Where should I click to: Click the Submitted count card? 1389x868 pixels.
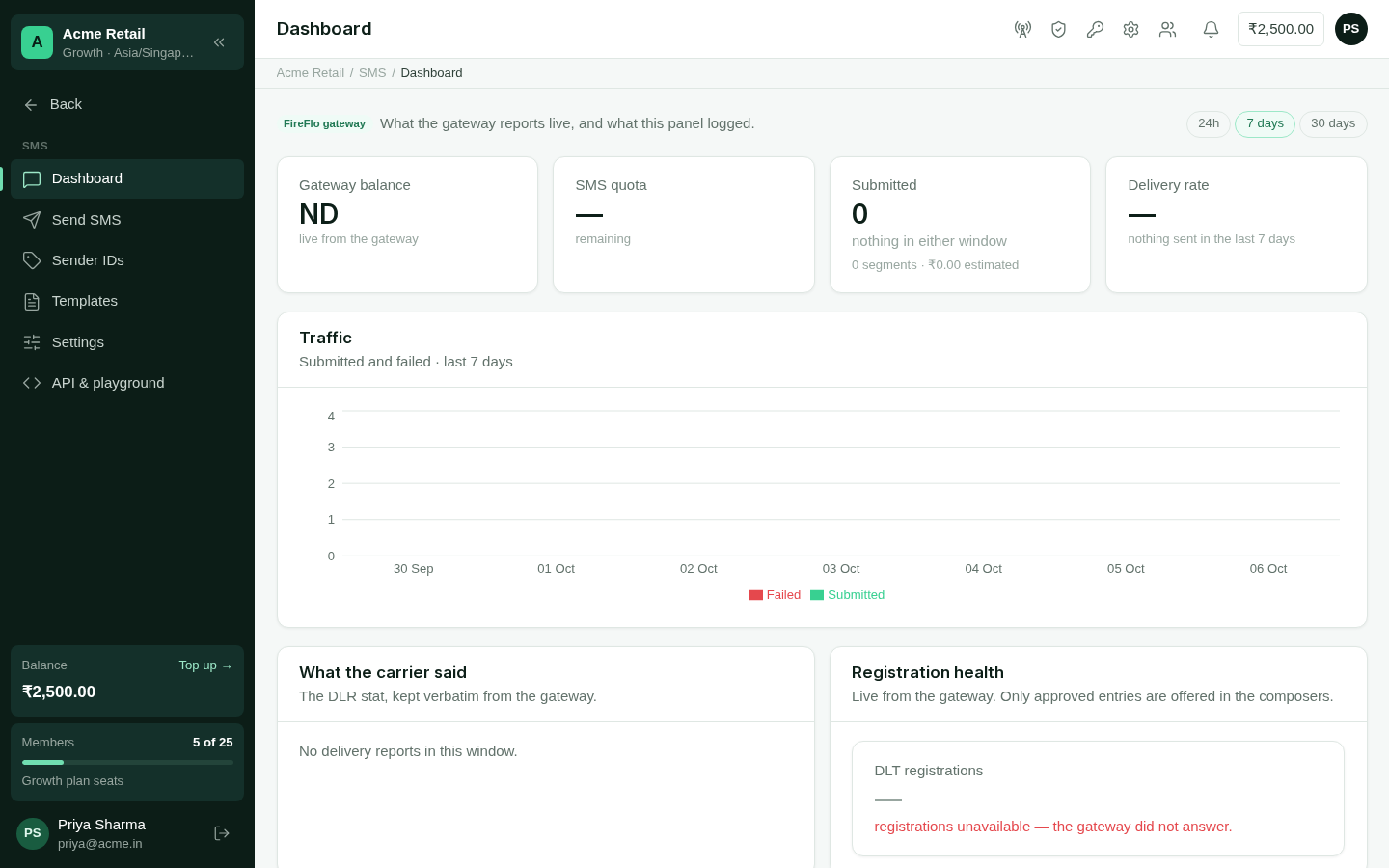960,225
